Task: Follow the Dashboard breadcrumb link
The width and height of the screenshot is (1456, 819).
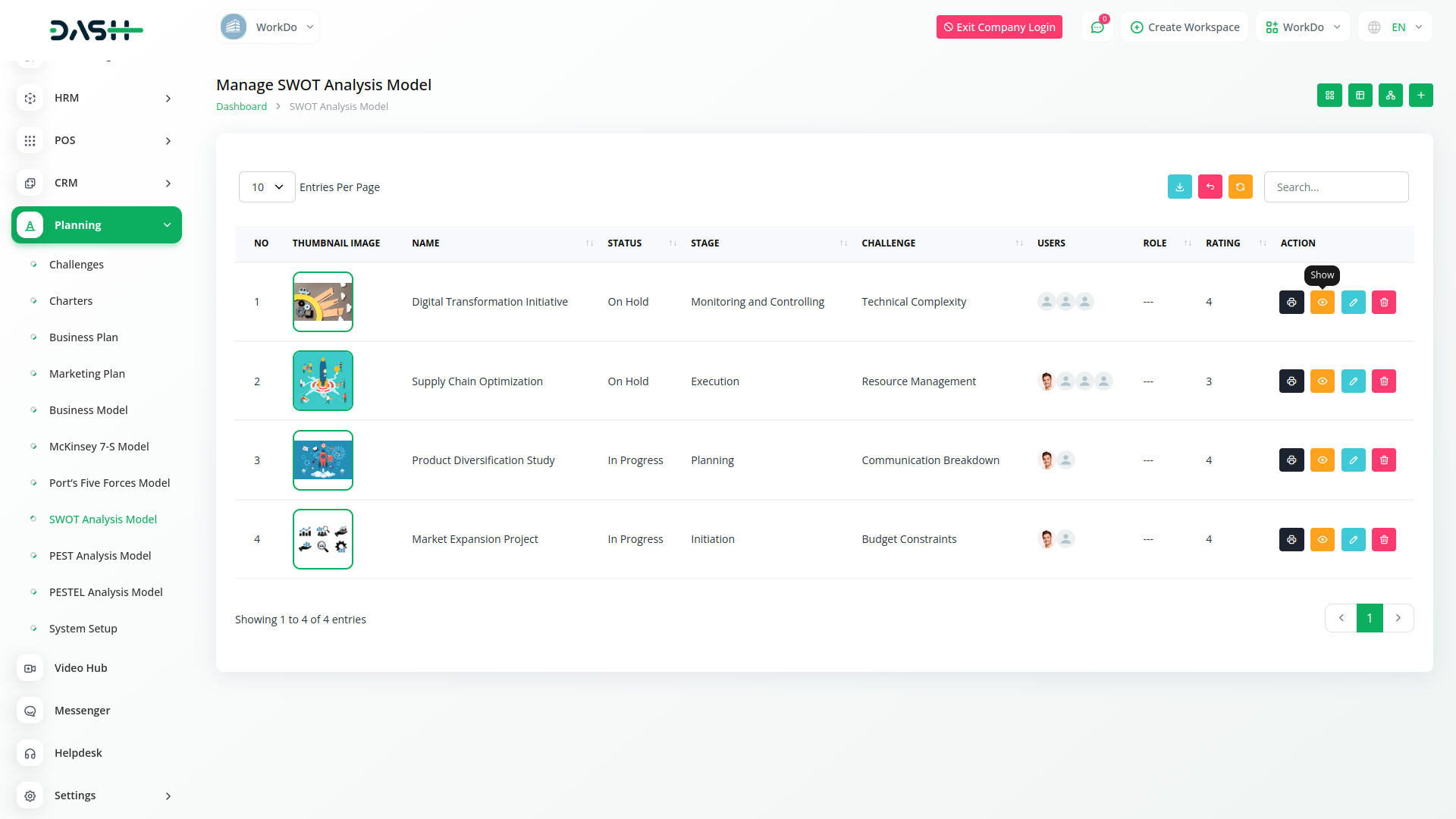Action: pyautogui.click(x=241, y=107)
